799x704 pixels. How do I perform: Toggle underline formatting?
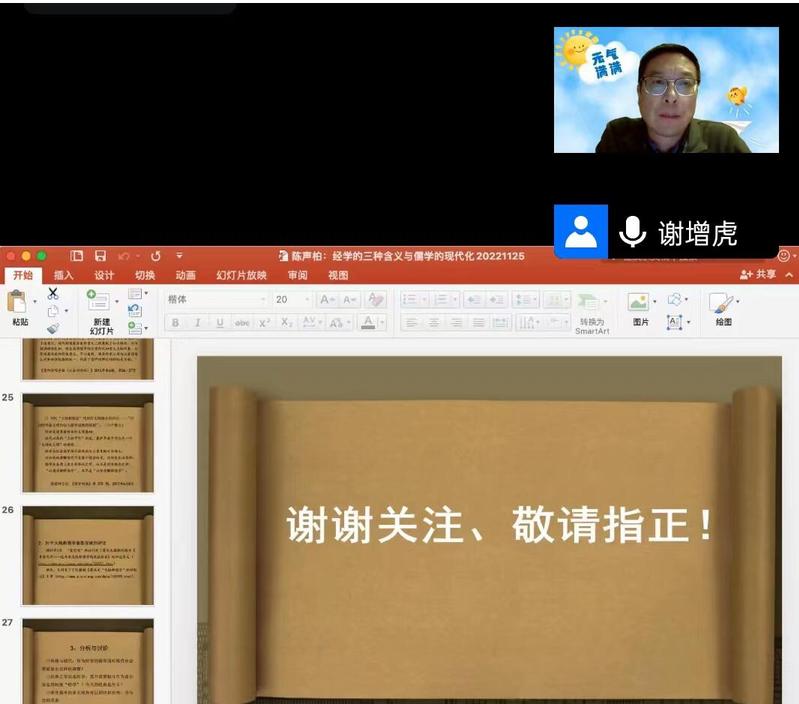tap(219, 323)
